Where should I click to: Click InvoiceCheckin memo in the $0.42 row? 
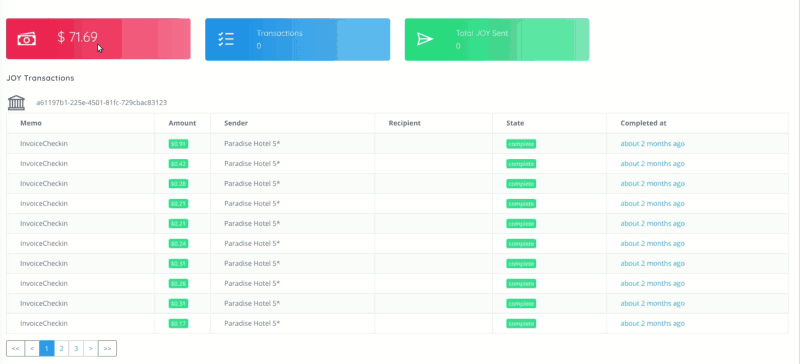point(44,164)
